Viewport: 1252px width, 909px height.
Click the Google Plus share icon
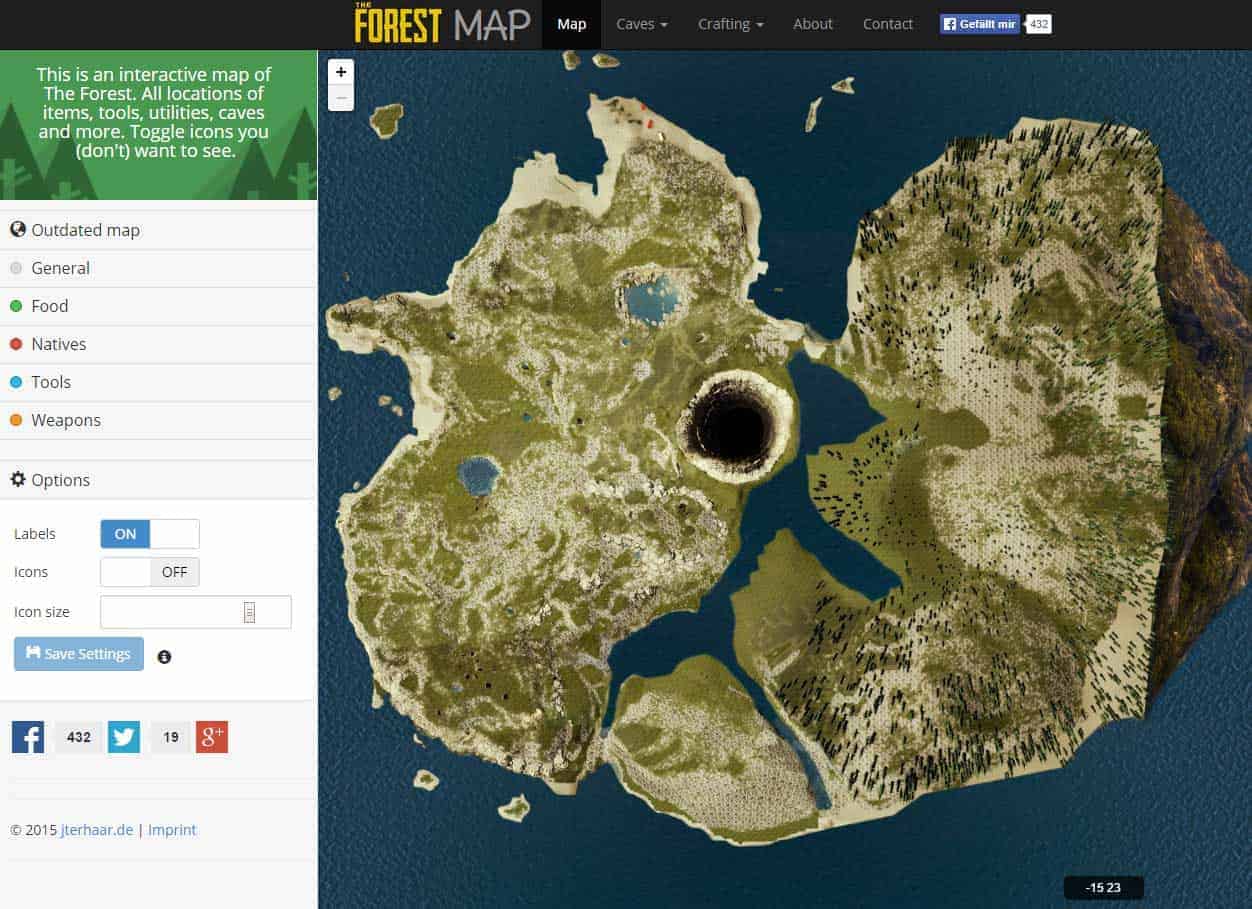[212, 737]
